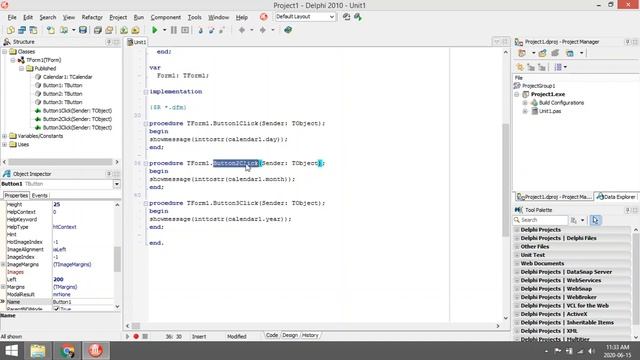Switch to the Design tab
640x360 pixels.
click(x=290, y=336)
